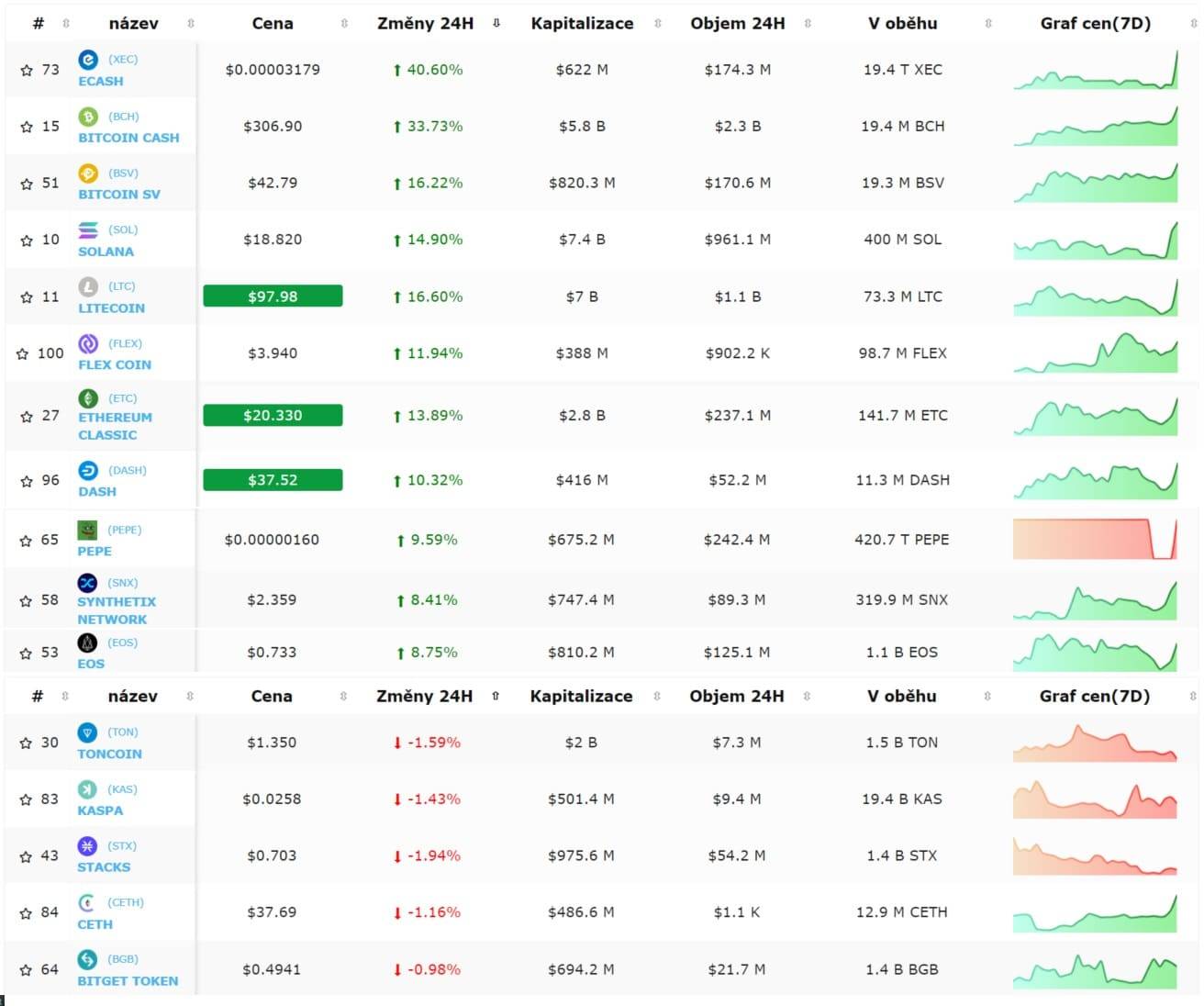1204x1006 pixels.
Task: Click sort arrows beside Graf cen(7D) in lower table
Action: pyautogui.click(x=1192, y=697)
